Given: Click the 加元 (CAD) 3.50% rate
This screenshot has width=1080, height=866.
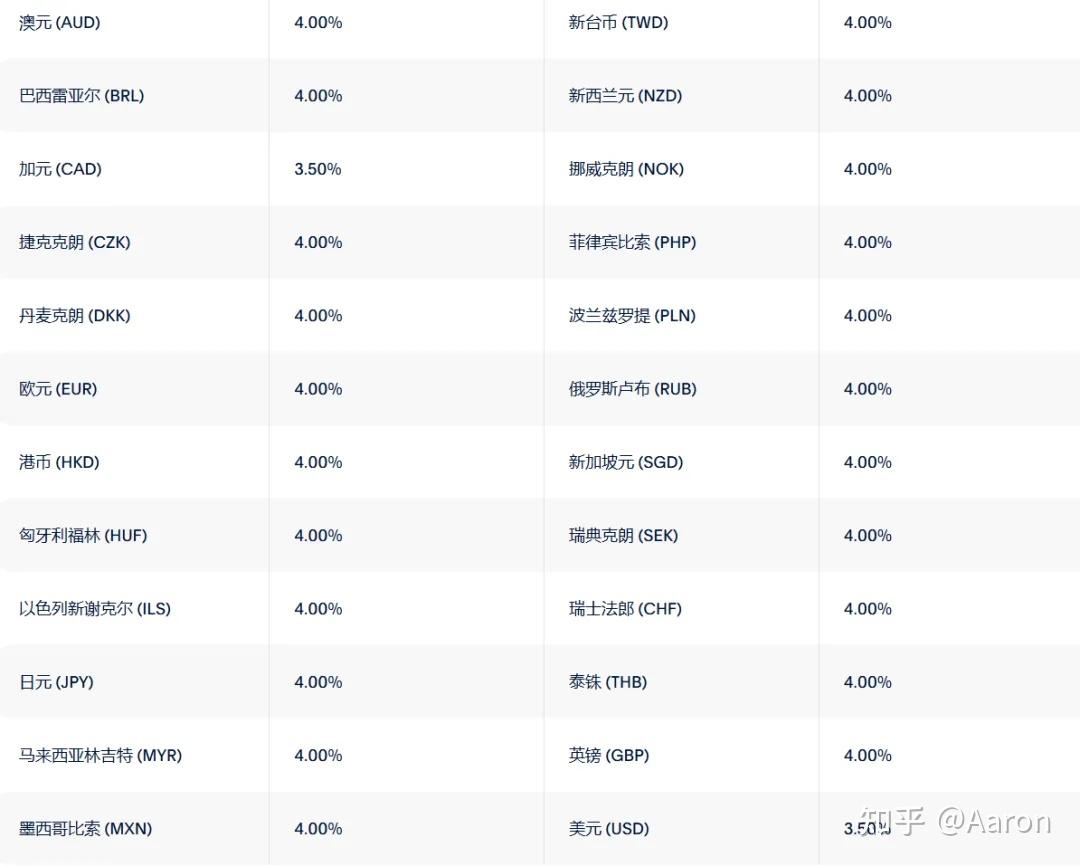Looking at the screenshot, I should [318, 169].
